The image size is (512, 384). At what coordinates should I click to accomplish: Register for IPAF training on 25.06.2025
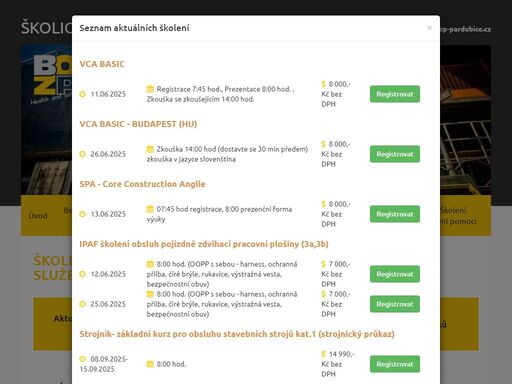(395, 304)
